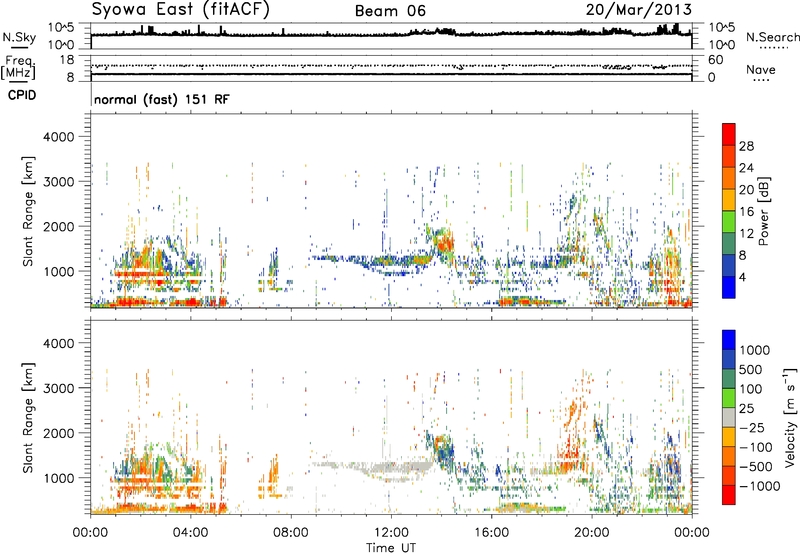
Task: Click the '2000' tick on the velocity panel
Action: click(58, 433)
